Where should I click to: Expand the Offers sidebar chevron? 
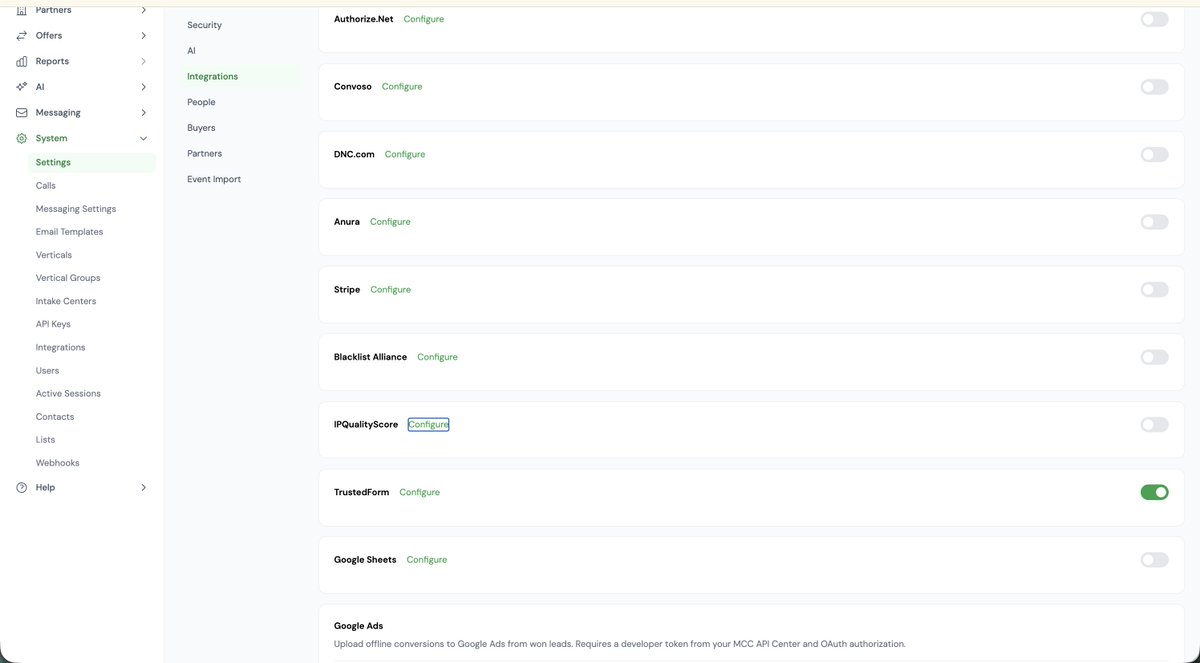coord(143,35)
